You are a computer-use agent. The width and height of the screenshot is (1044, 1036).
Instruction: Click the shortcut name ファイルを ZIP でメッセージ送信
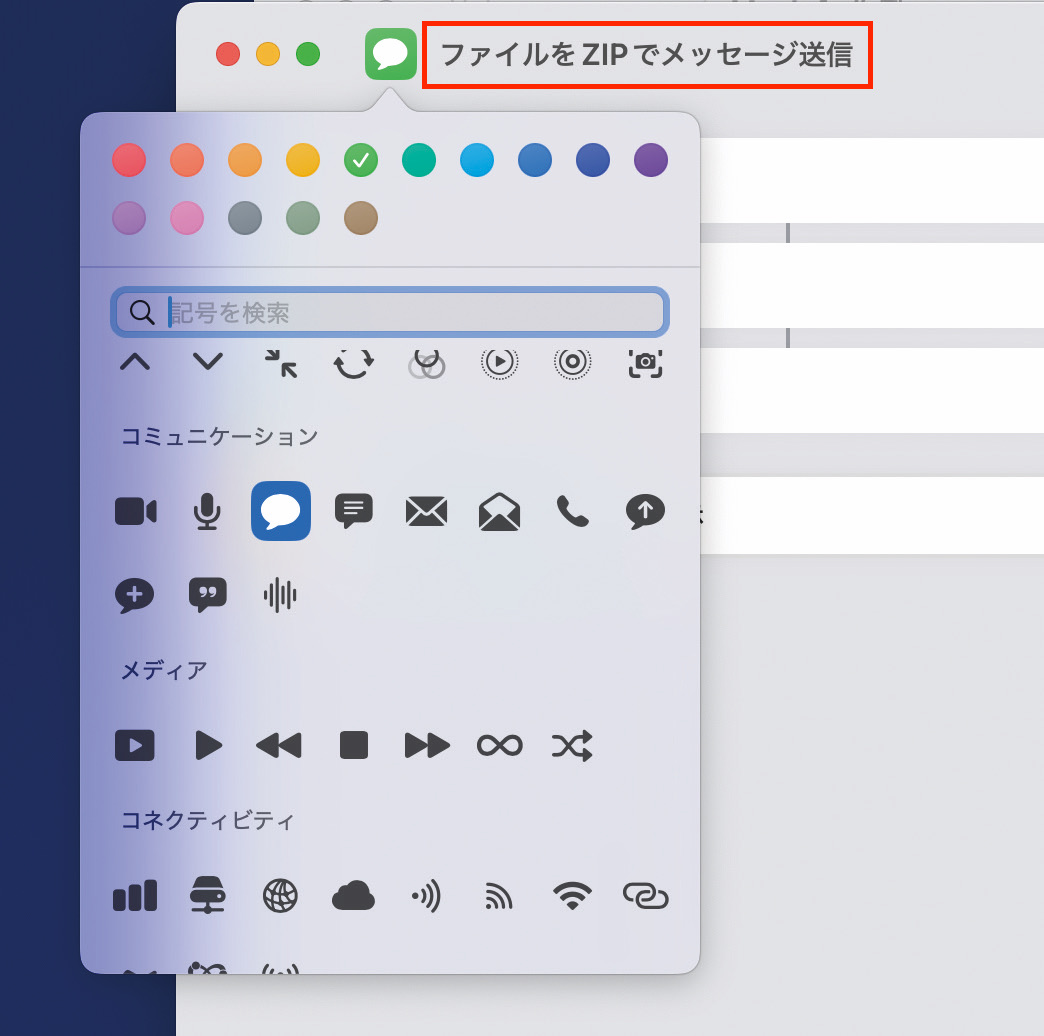647,54
